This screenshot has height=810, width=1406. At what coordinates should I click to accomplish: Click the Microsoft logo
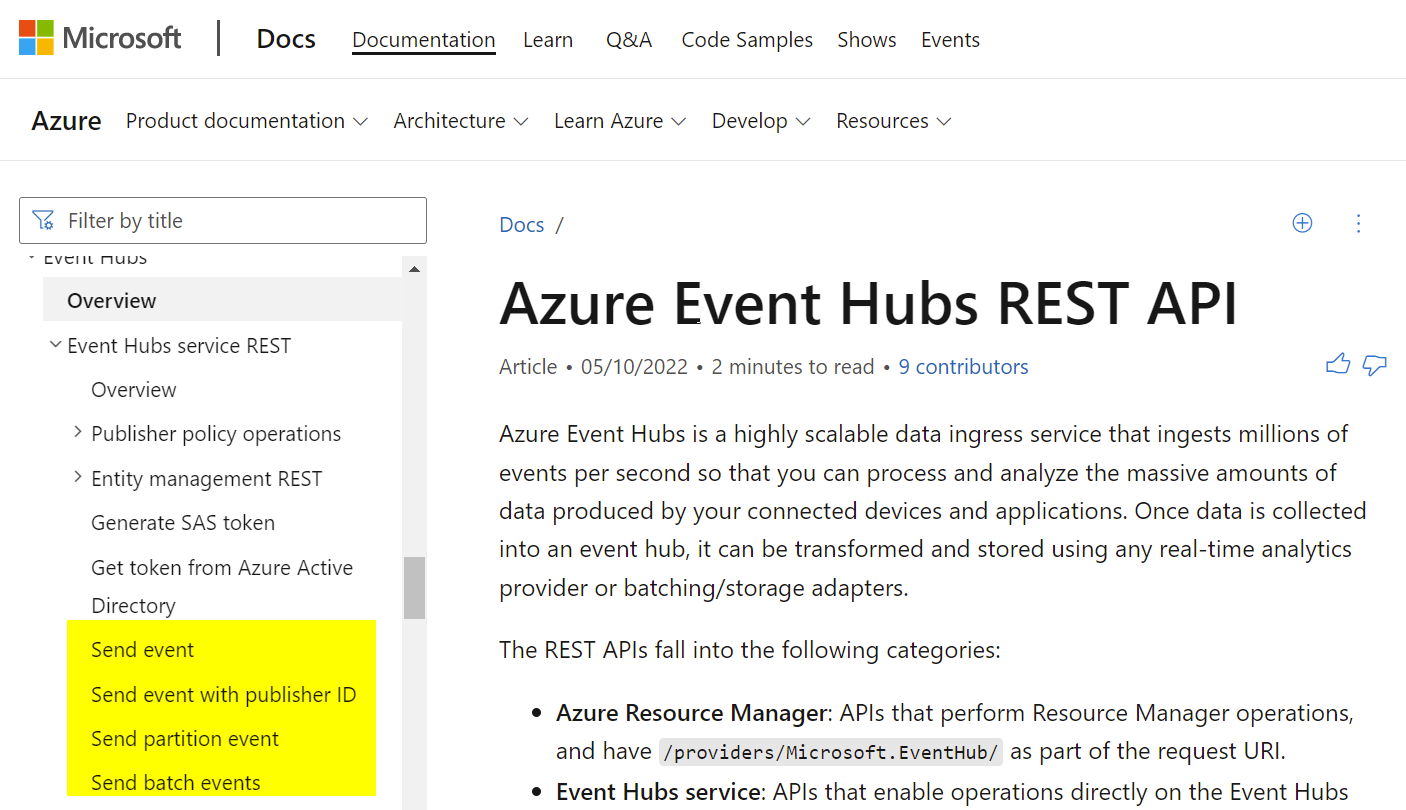point(100,38)
